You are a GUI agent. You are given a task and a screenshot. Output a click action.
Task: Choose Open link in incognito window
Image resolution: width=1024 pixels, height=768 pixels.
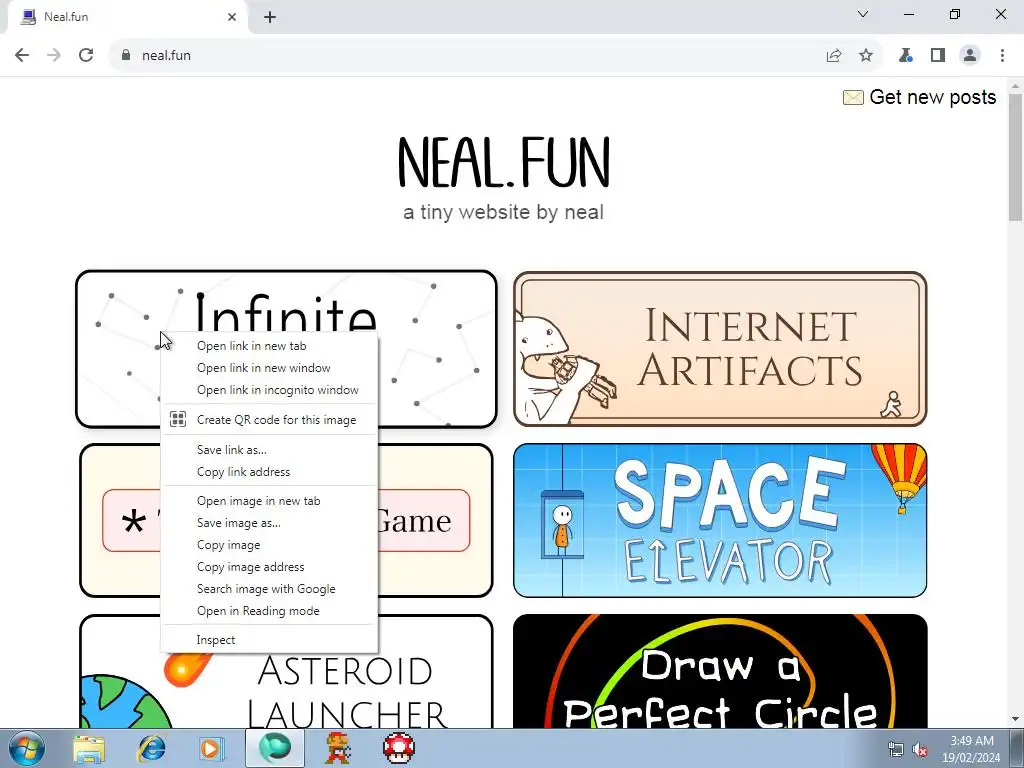269,390
